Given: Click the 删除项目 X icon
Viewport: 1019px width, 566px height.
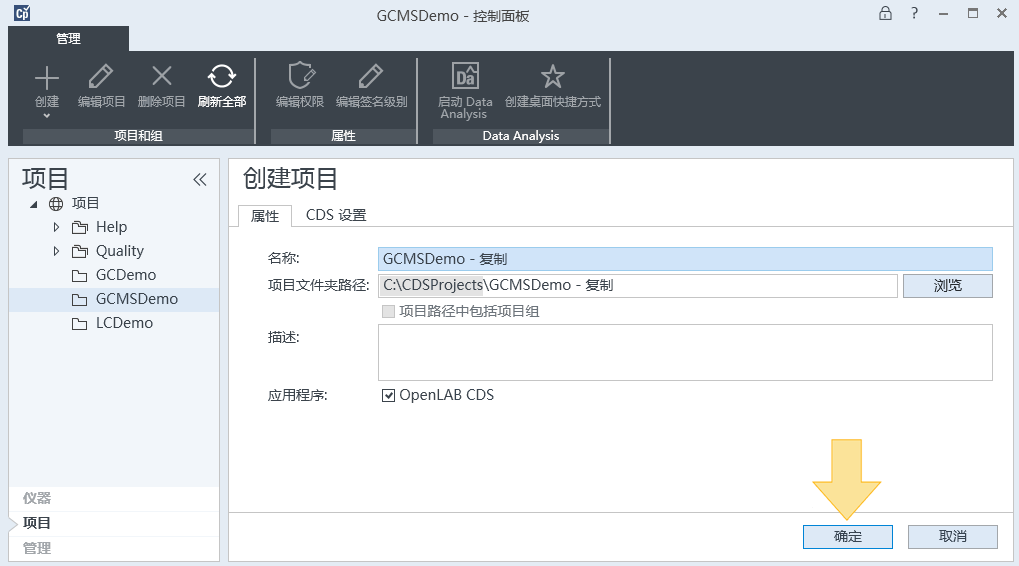Looking at the screenshot, I should point(162,76).
